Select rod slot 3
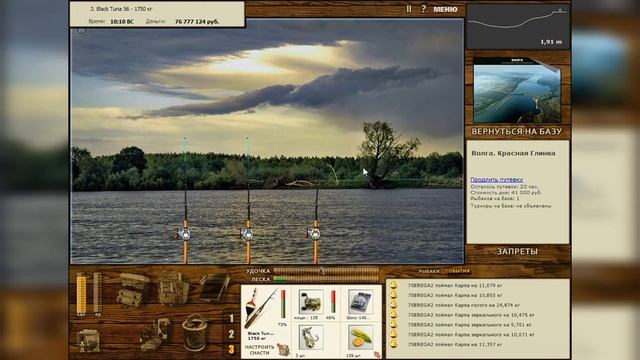This screenshot has width=640, height=360. 231,349
